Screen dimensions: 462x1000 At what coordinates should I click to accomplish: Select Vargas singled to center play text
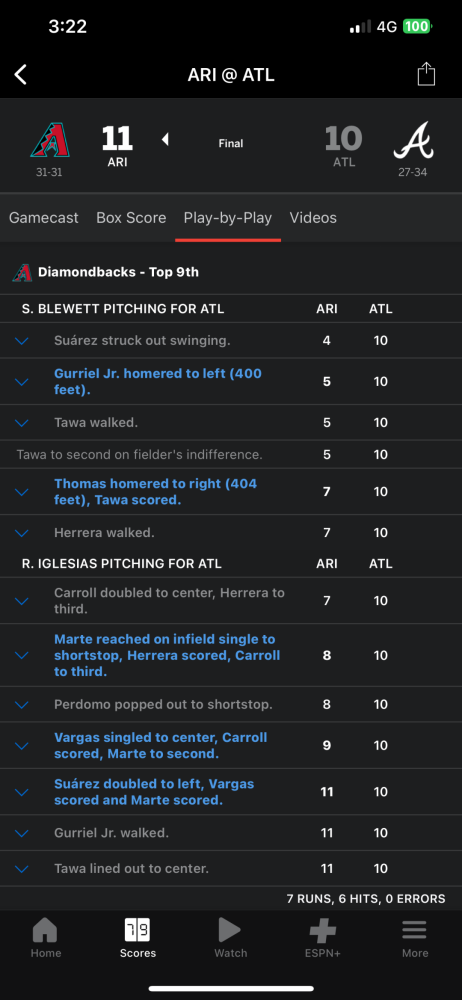click(161, 746)
